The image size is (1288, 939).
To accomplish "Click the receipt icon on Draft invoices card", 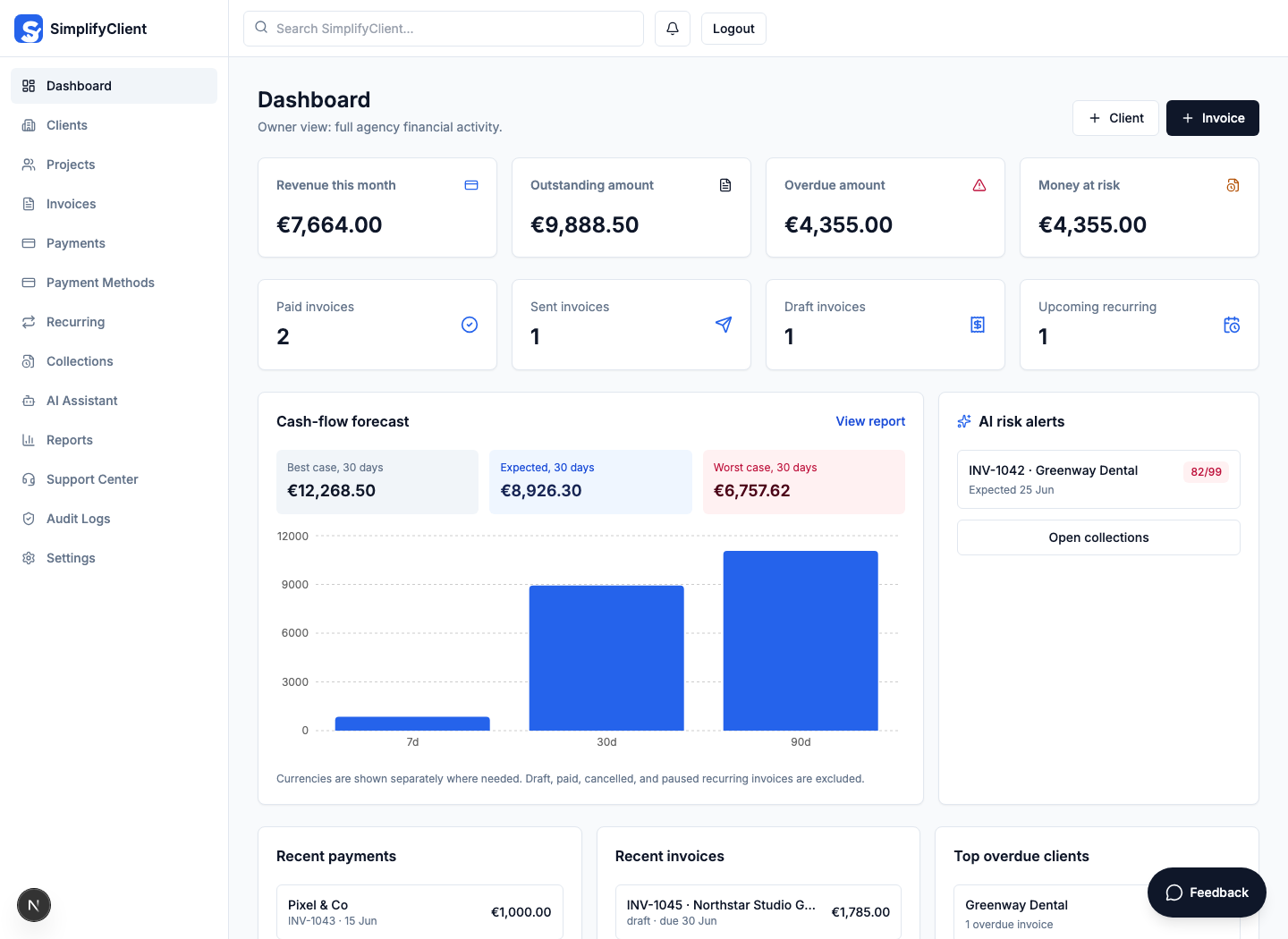I will pyautogui.click(x=978, y=325).
